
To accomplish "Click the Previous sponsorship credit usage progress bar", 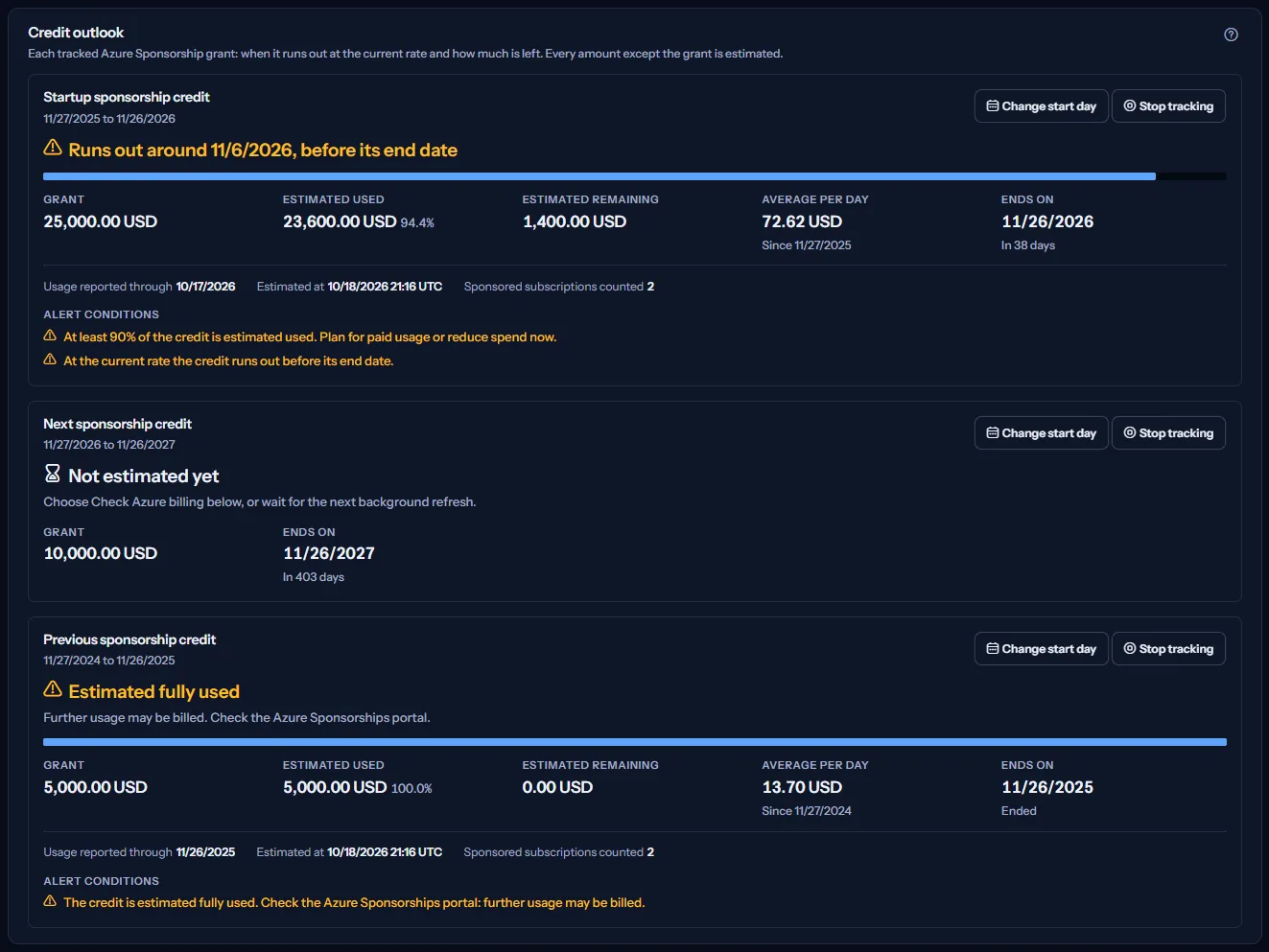I will tap(635, 742).
